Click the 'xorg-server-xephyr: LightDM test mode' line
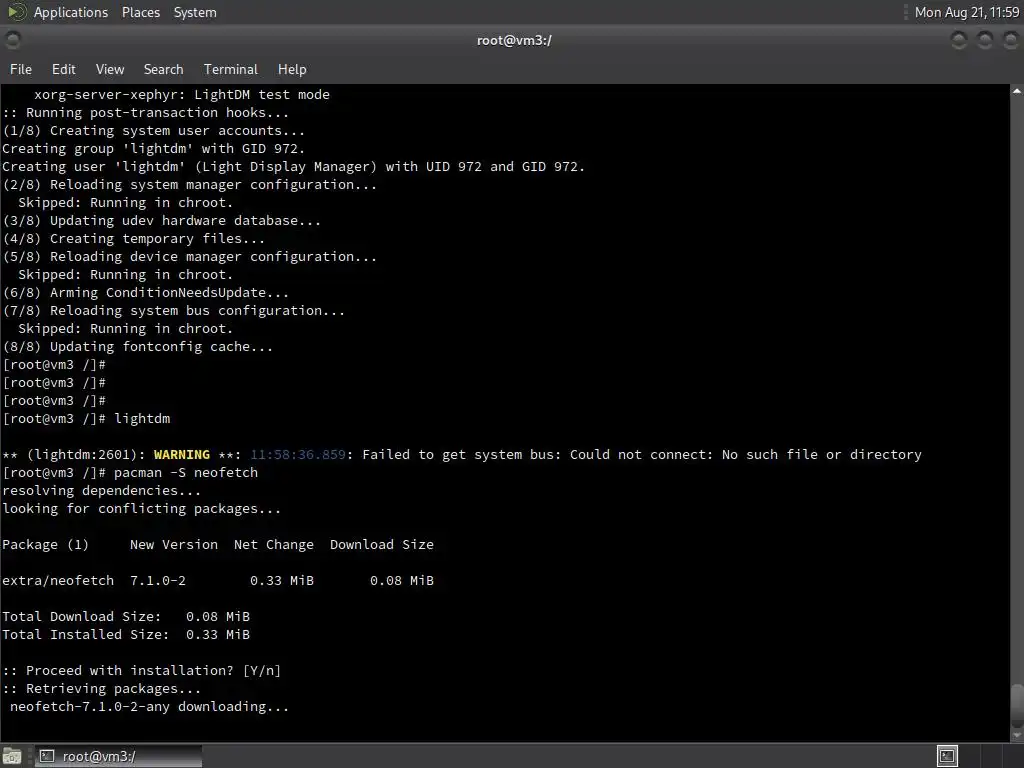Viewport: 1024px width, 768px height. pyautogui.click(x=182, y=95)
